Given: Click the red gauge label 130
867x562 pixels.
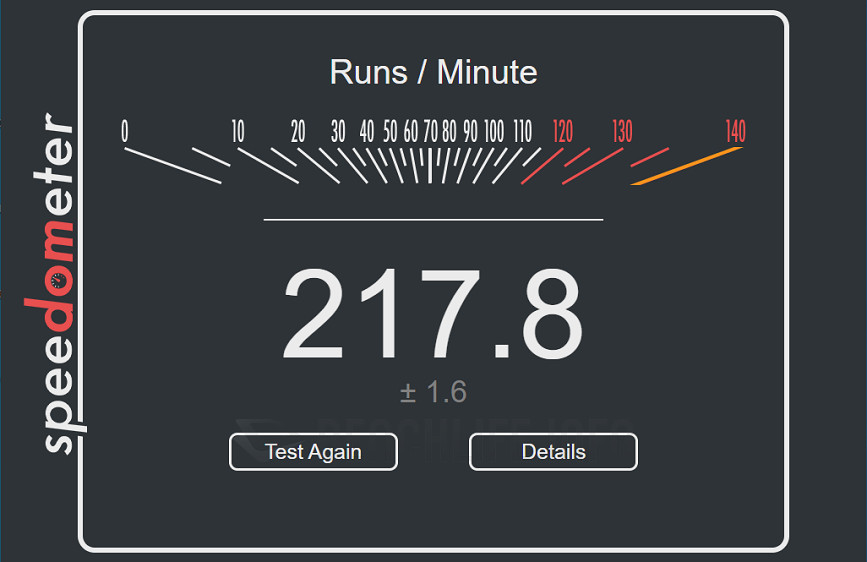Looking at the screenshot, I should pyautogui.click(x=622, y=132).
